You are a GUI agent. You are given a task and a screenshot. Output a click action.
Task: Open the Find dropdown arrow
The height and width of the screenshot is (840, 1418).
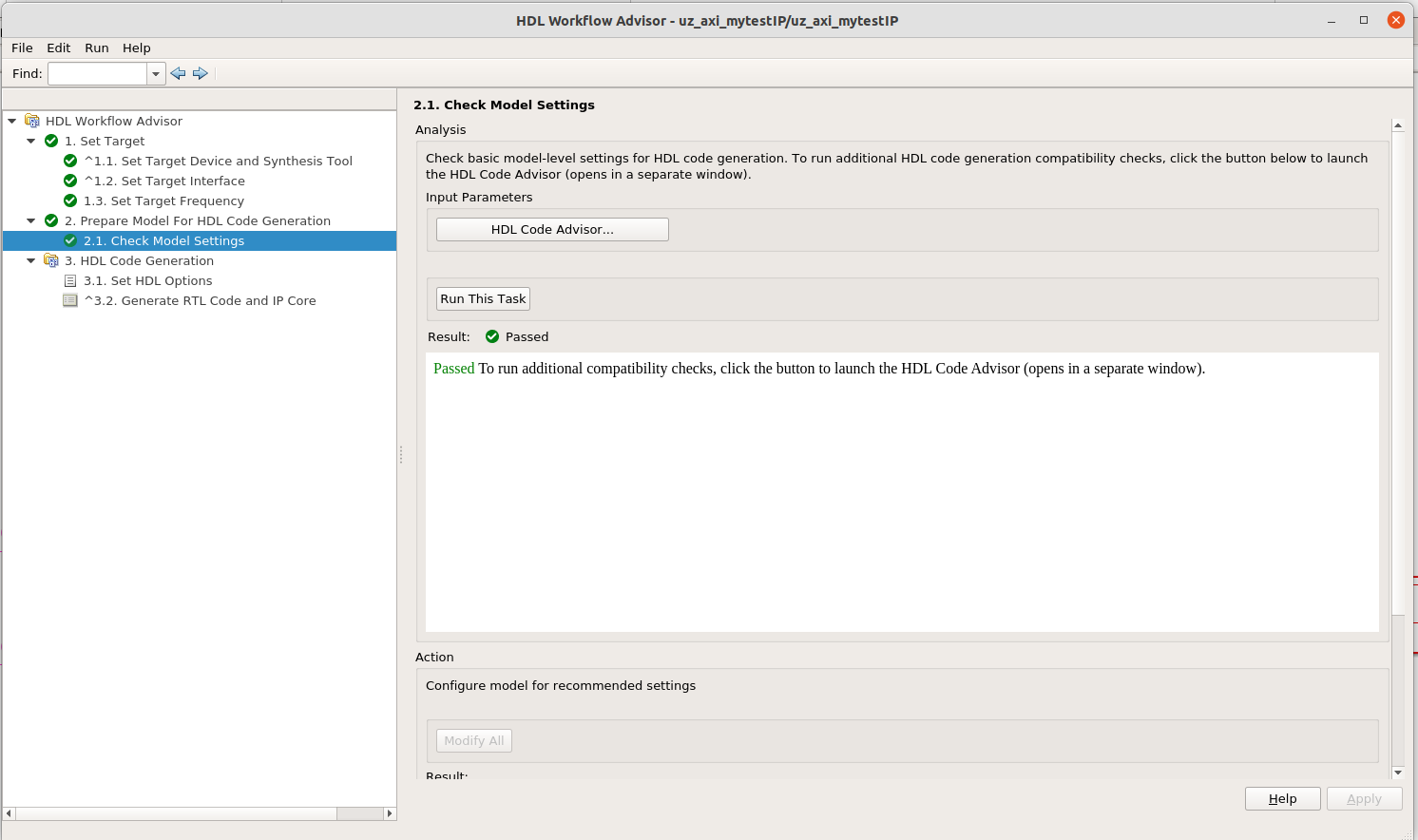coord(156,73)
